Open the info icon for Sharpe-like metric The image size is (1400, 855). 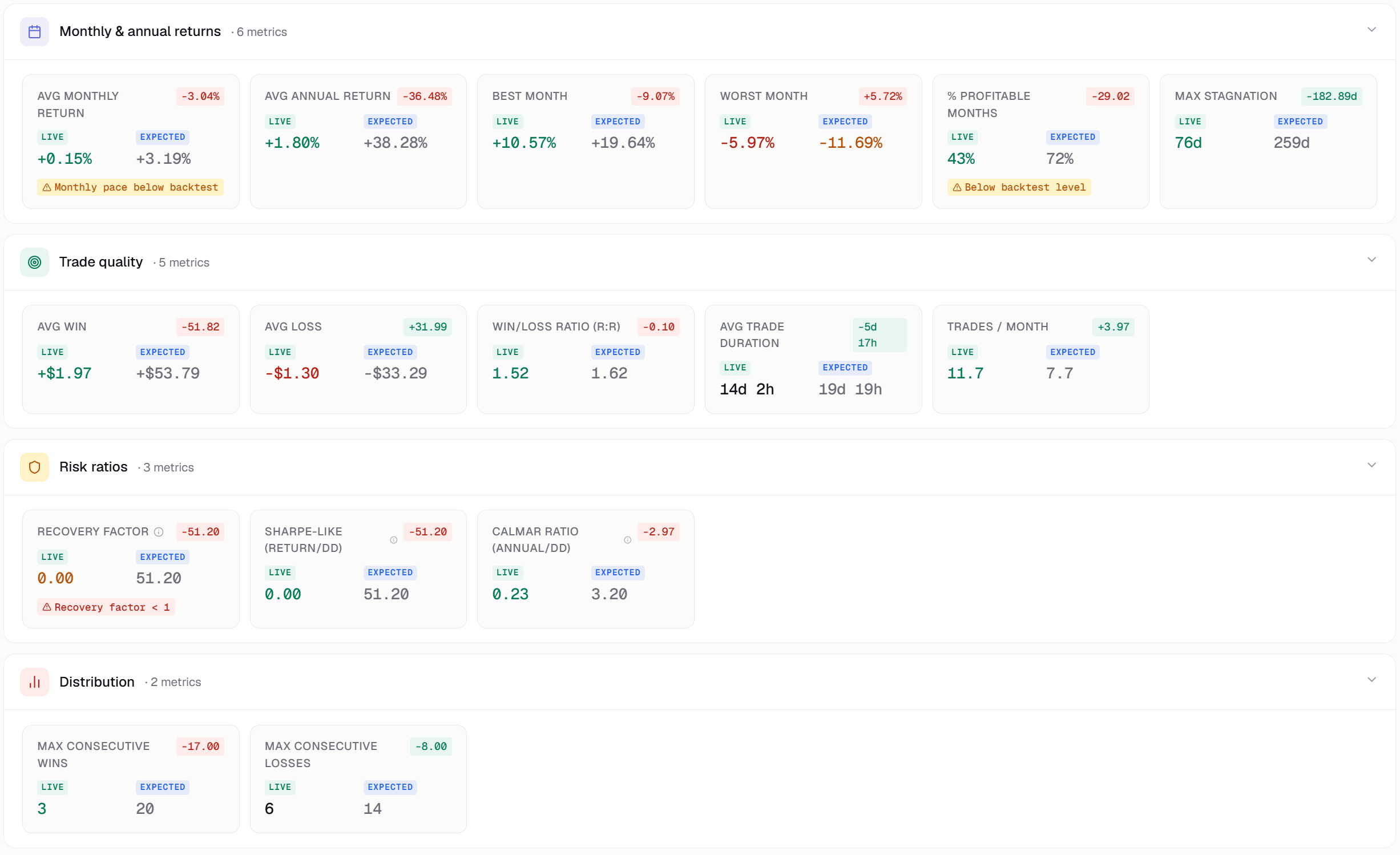pos(393,539)
